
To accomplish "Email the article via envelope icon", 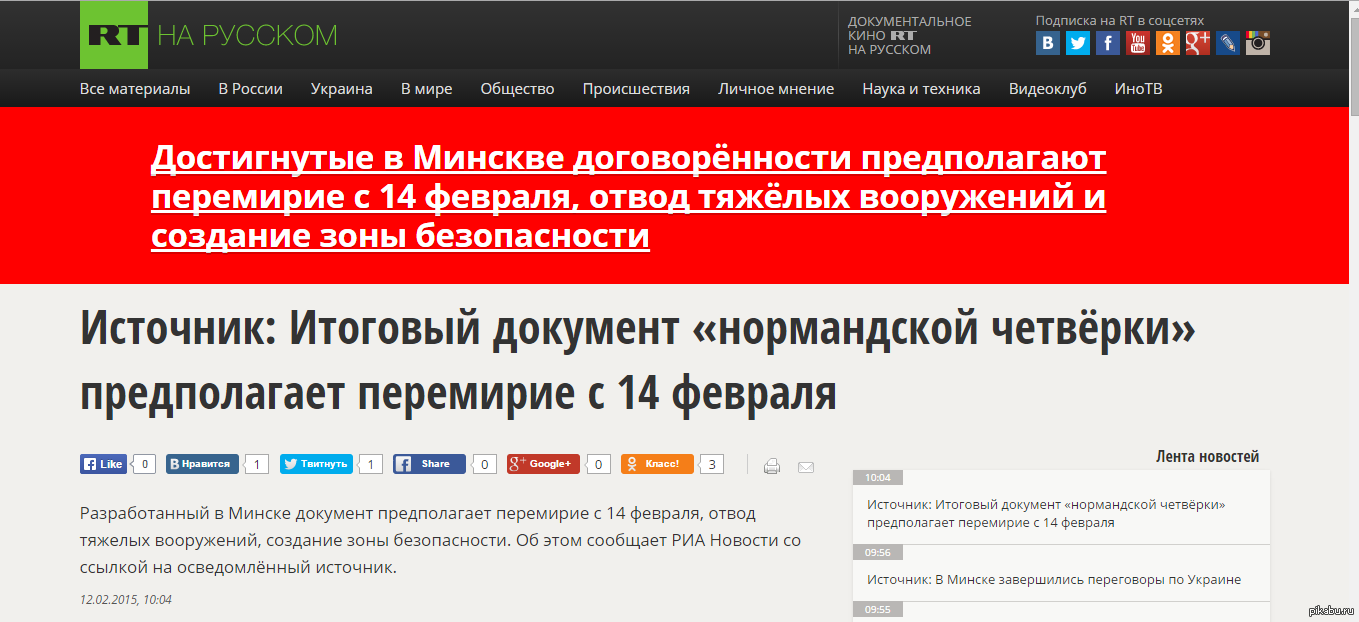I will [x=805, y=467].
